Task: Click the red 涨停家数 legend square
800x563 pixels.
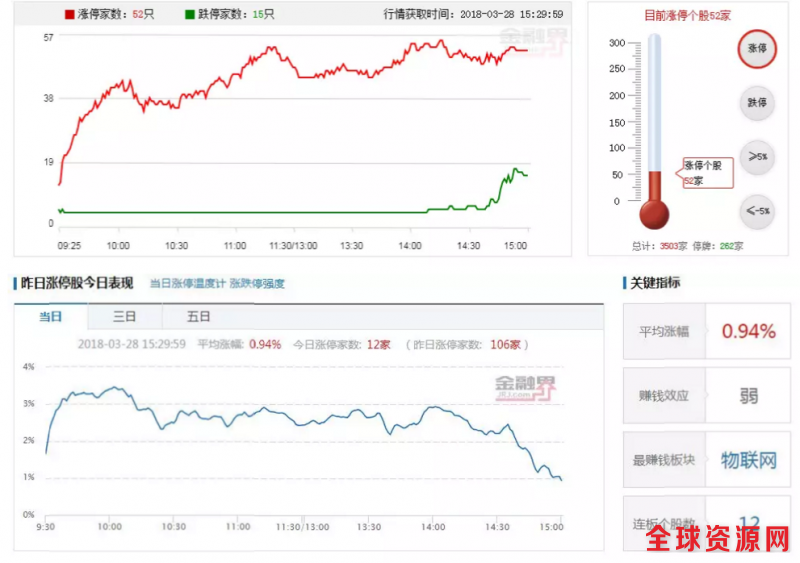Action: pyautogui.click(x=69, y=15)
